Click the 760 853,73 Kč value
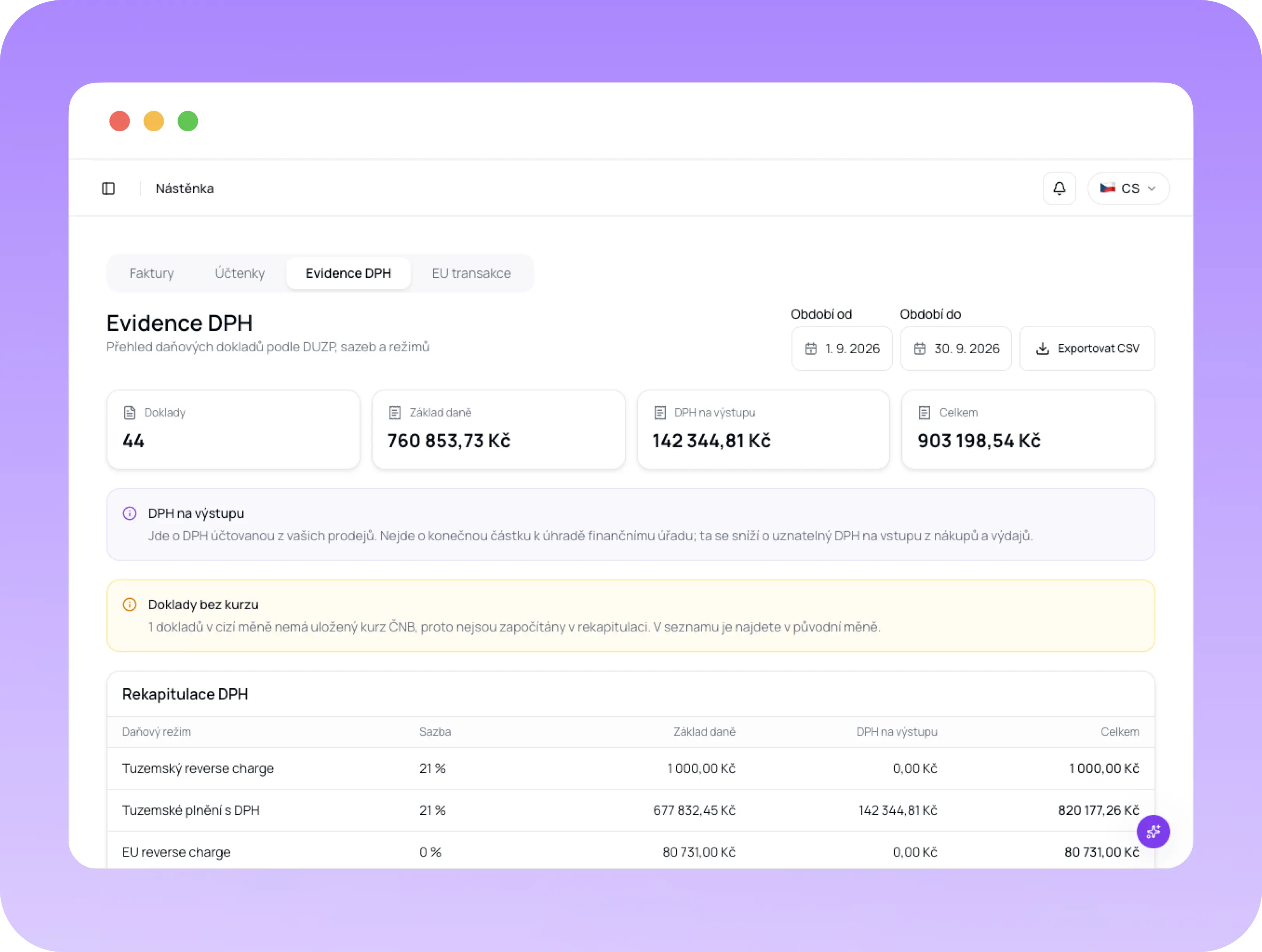The image size is (1262, 952). (449, 441)
